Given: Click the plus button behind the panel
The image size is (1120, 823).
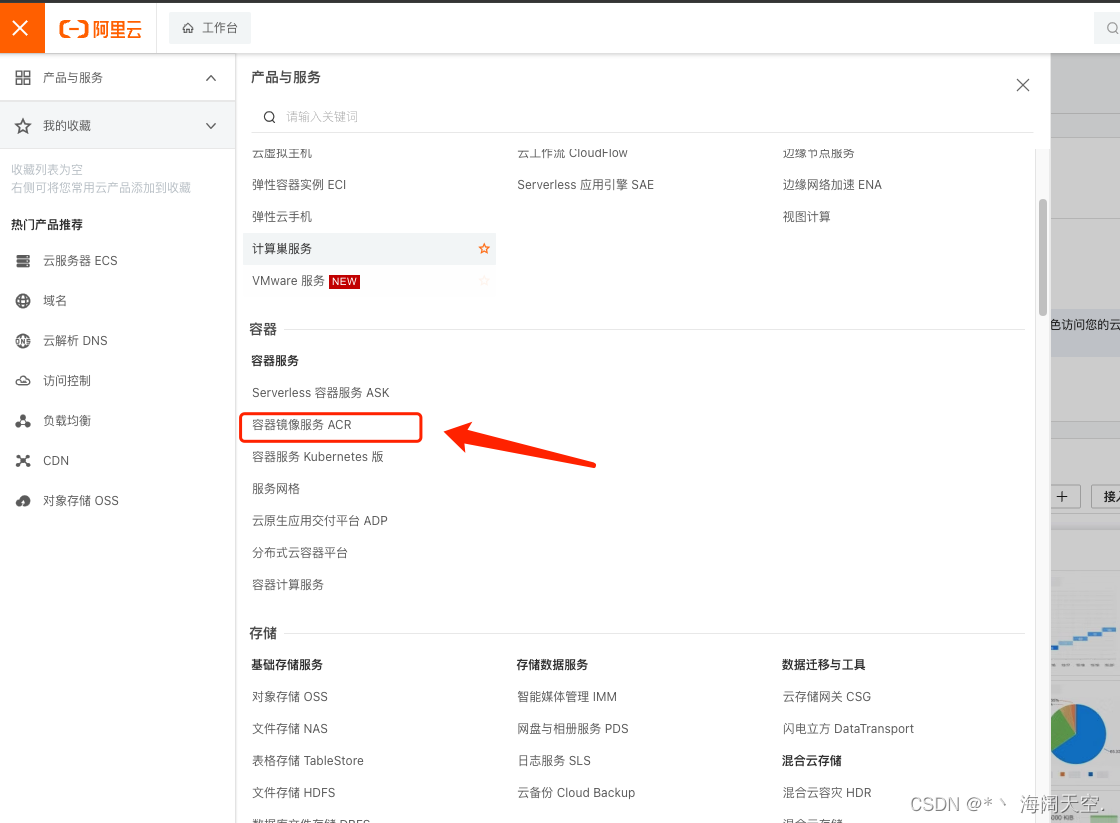Looking at the screenshot, I should (1063, 497).
